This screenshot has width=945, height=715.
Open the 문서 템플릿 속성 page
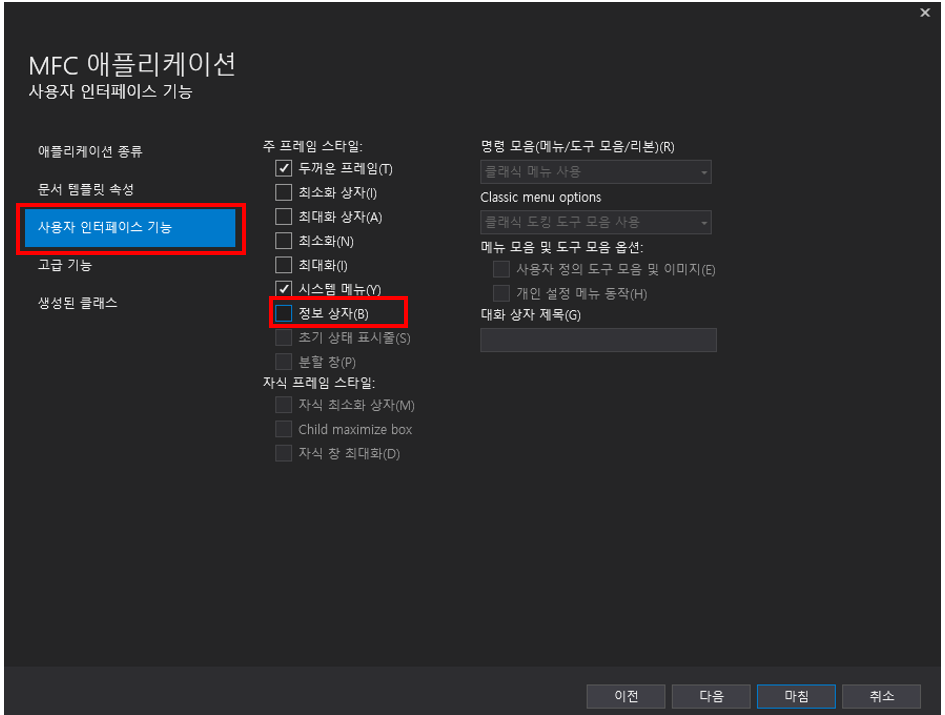(x=86, y=189)
